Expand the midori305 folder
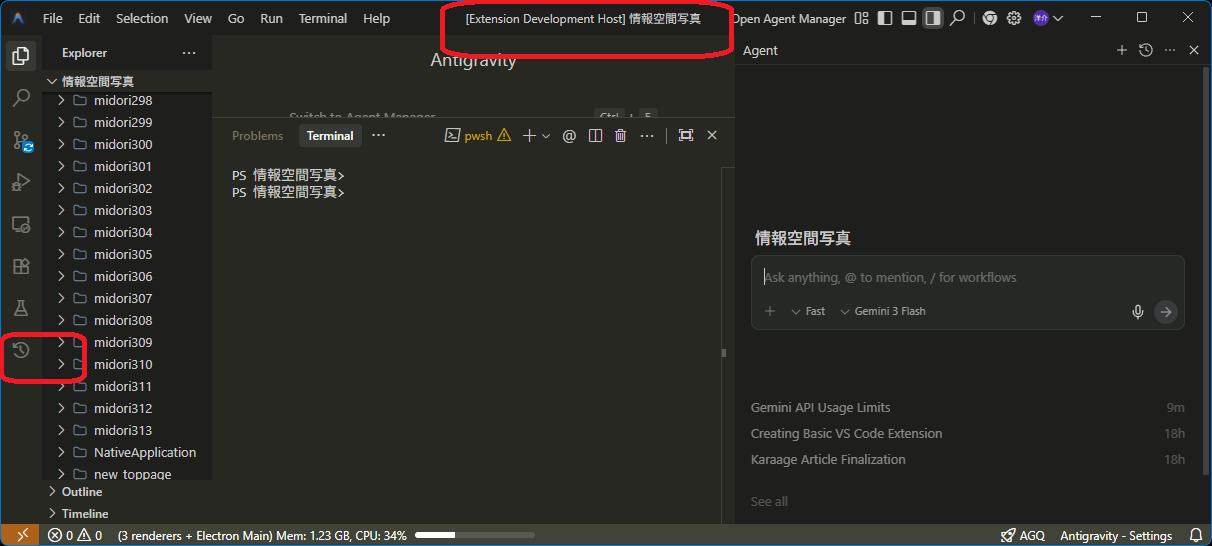Viewport: 1212px width, 546px height. (126, 254)
